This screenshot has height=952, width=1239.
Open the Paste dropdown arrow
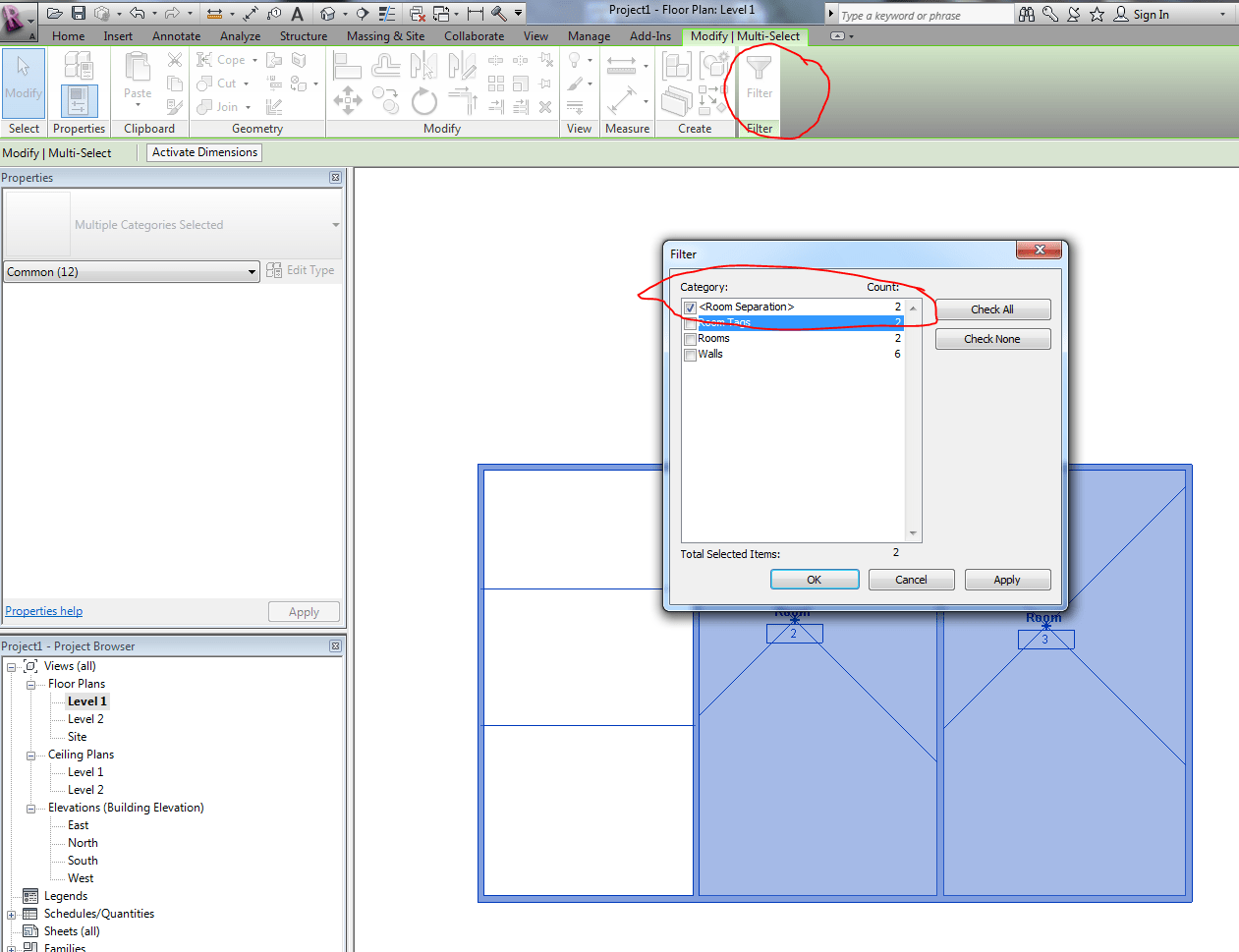click(x=138, y=105)
